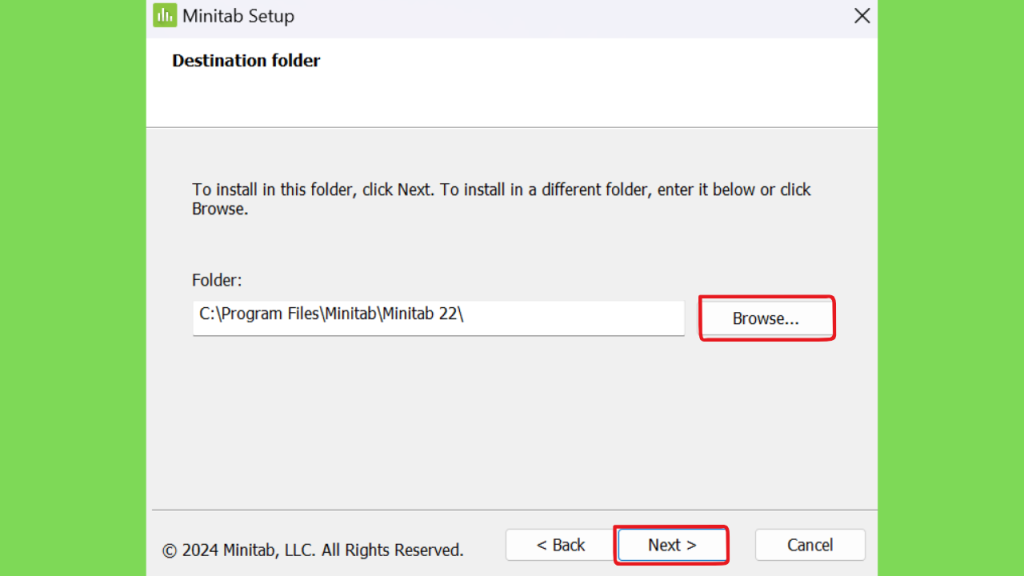Click the green background left of dialog

point(72,287)
